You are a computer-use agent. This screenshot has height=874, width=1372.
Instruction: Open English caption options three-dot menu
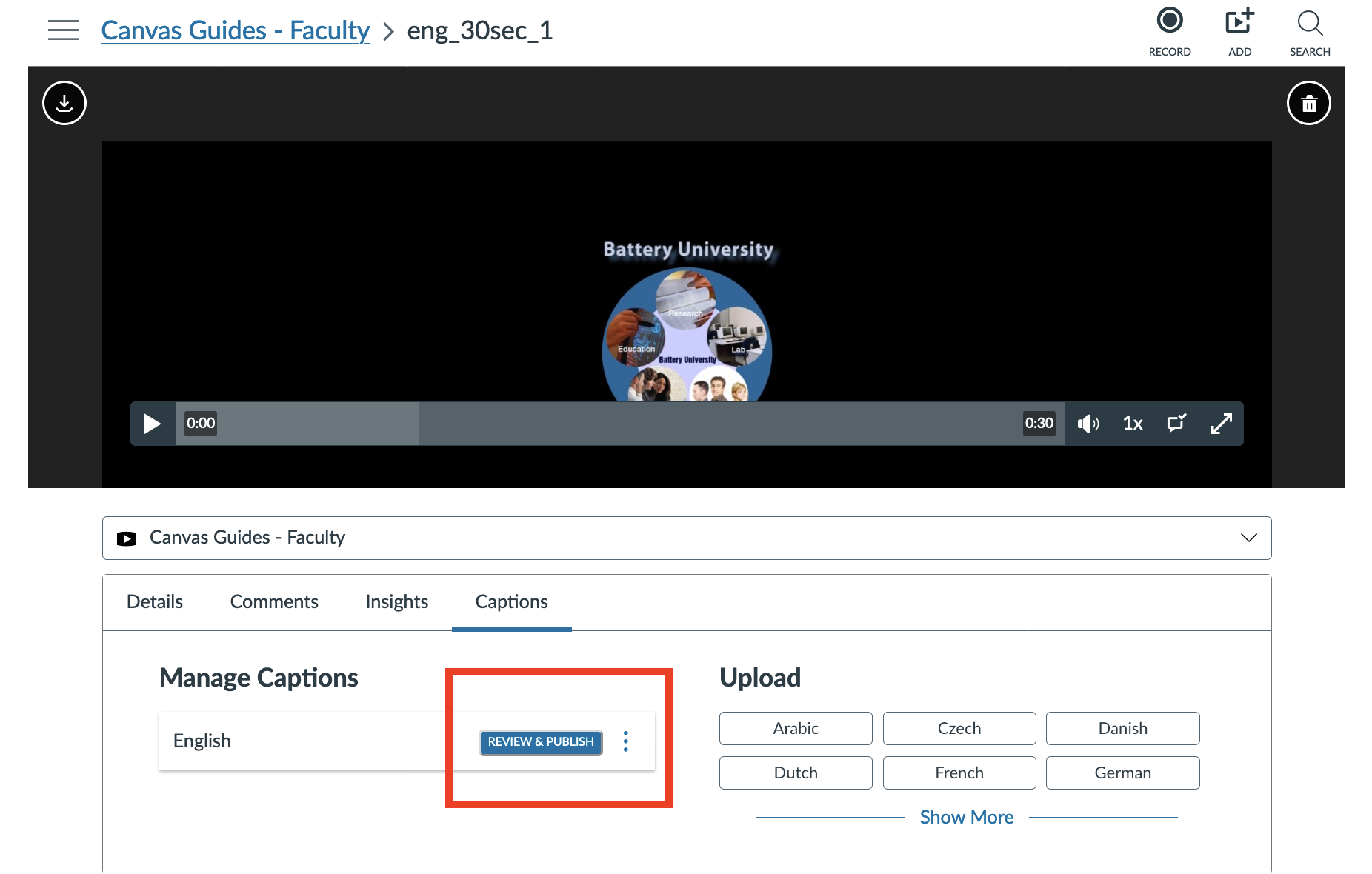pos(626,741)
